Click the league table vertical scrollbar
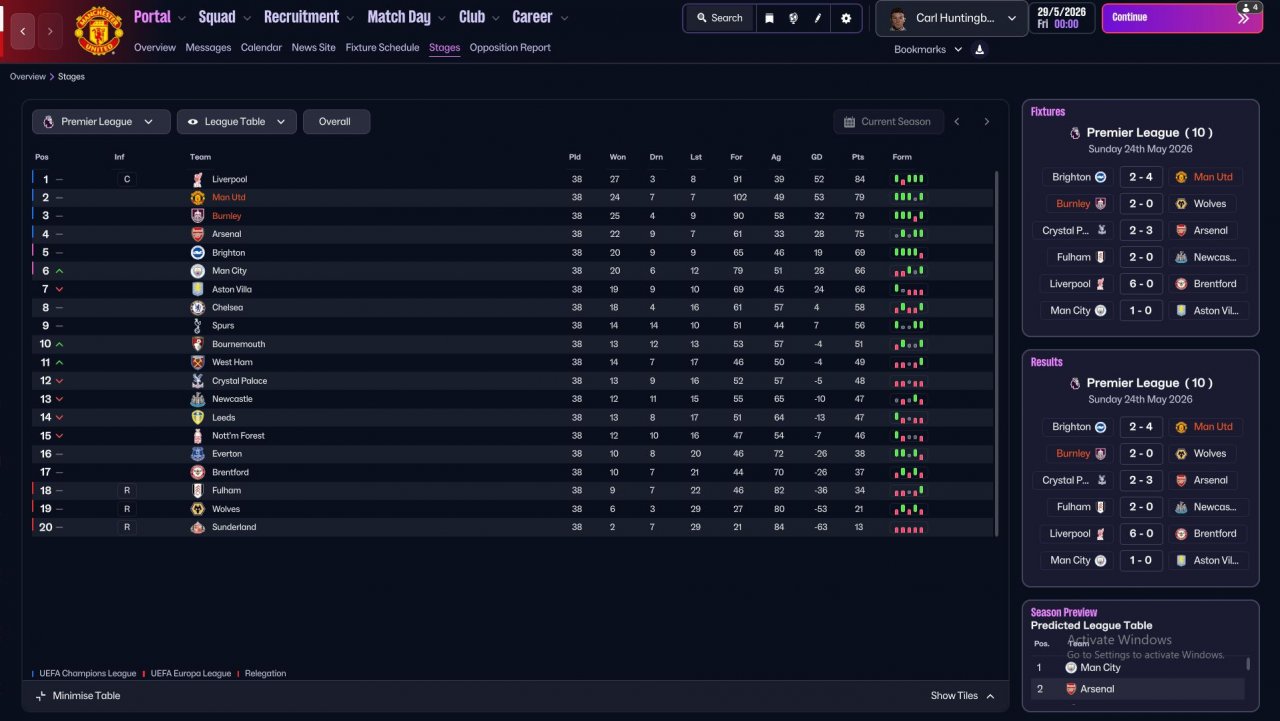This screenshot has height=721, width=1280. 997,353
